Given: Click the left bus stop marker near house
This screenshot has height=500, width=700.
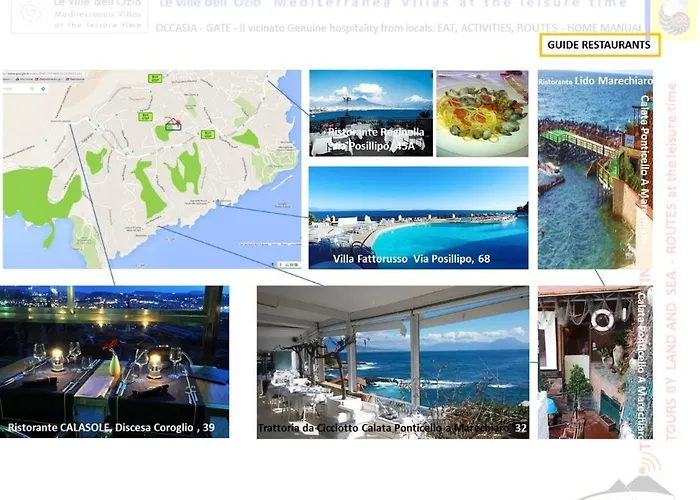Looking at the screenshot, I should [x=145, y=117].
